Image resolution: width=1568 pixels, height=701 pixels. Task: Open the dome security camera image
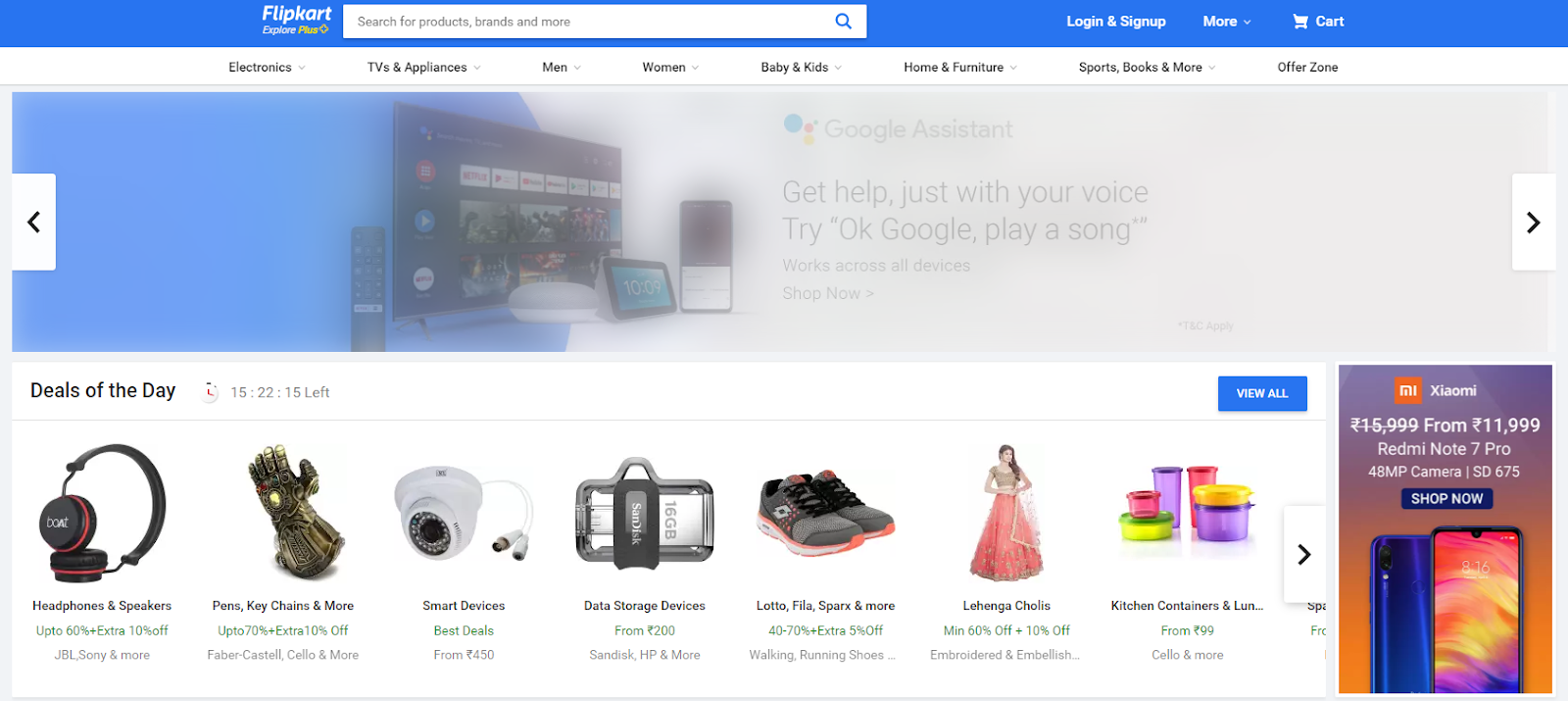[464, 515]
